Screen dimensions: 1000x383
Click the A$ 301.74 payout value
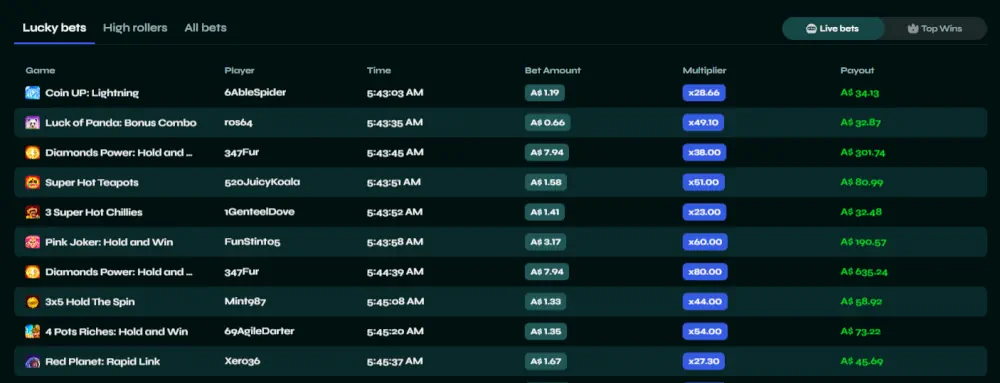[863, 153]
